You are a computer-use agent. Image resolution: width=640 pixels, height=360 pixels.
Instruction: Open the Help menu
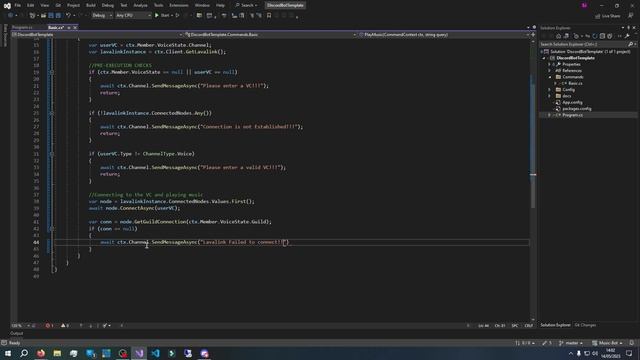point(220,5)
